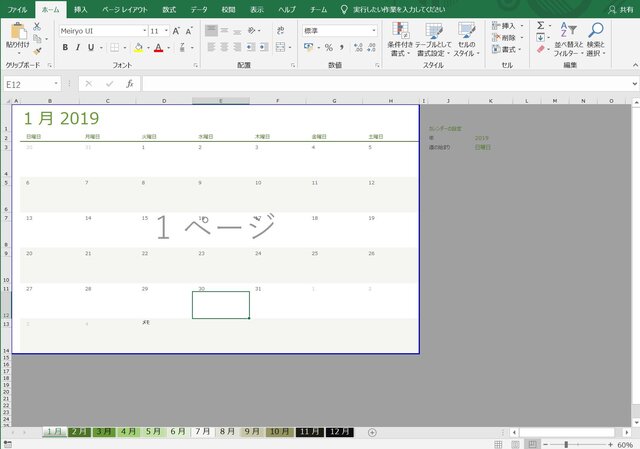Toggle align text left
Viewport: 640px width, 449px height.
(x=211, y=48)
